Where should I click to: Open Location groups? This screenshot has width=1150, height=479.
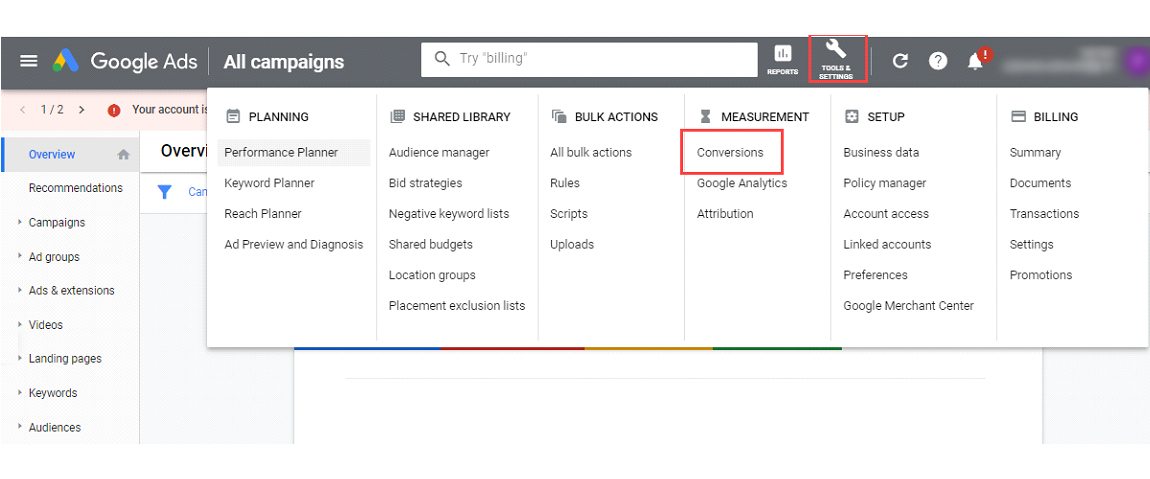pos(432,275)
